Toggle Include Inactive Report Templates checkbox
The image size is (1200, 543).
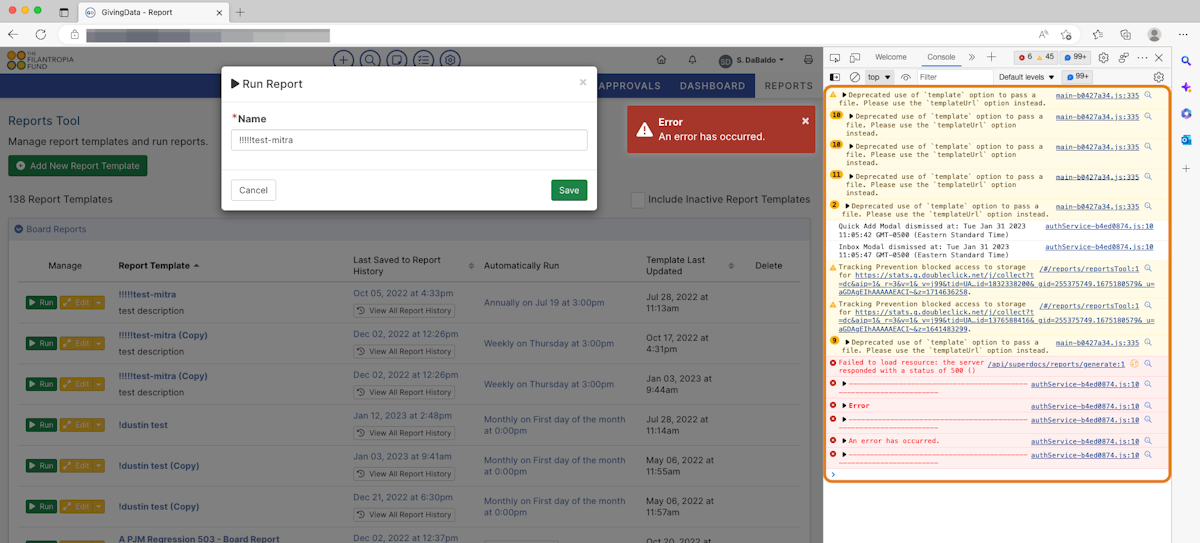click(x=638, y=200)
